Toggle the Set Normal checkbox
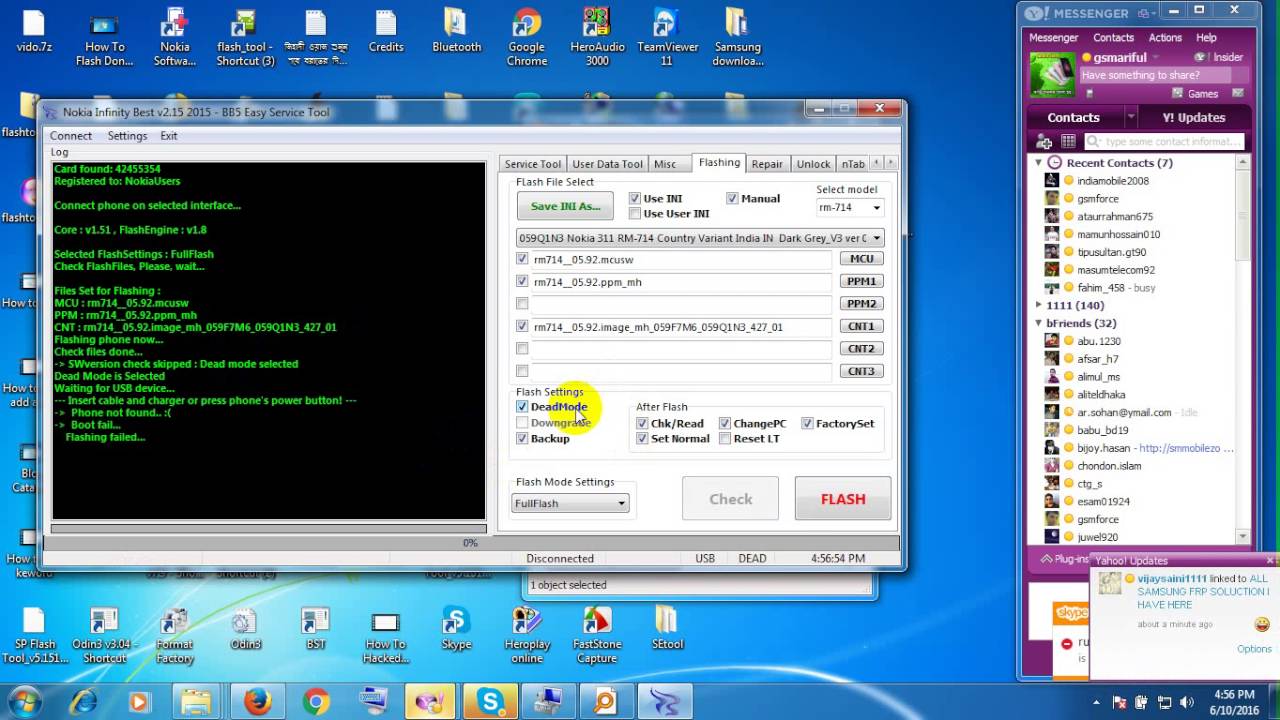Viewport: 1280px width, 720px height. pyautogui.click(x=642, y=439)
